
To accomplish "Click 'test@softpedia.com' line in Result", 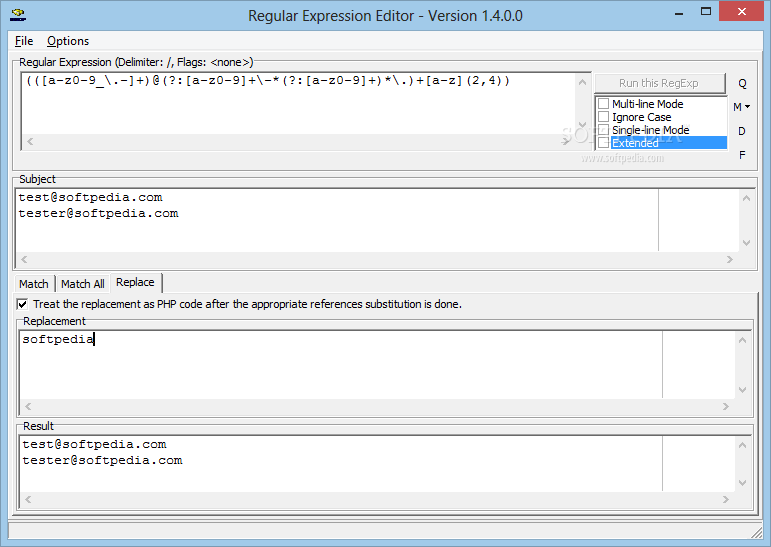I will tap(94, 444).
